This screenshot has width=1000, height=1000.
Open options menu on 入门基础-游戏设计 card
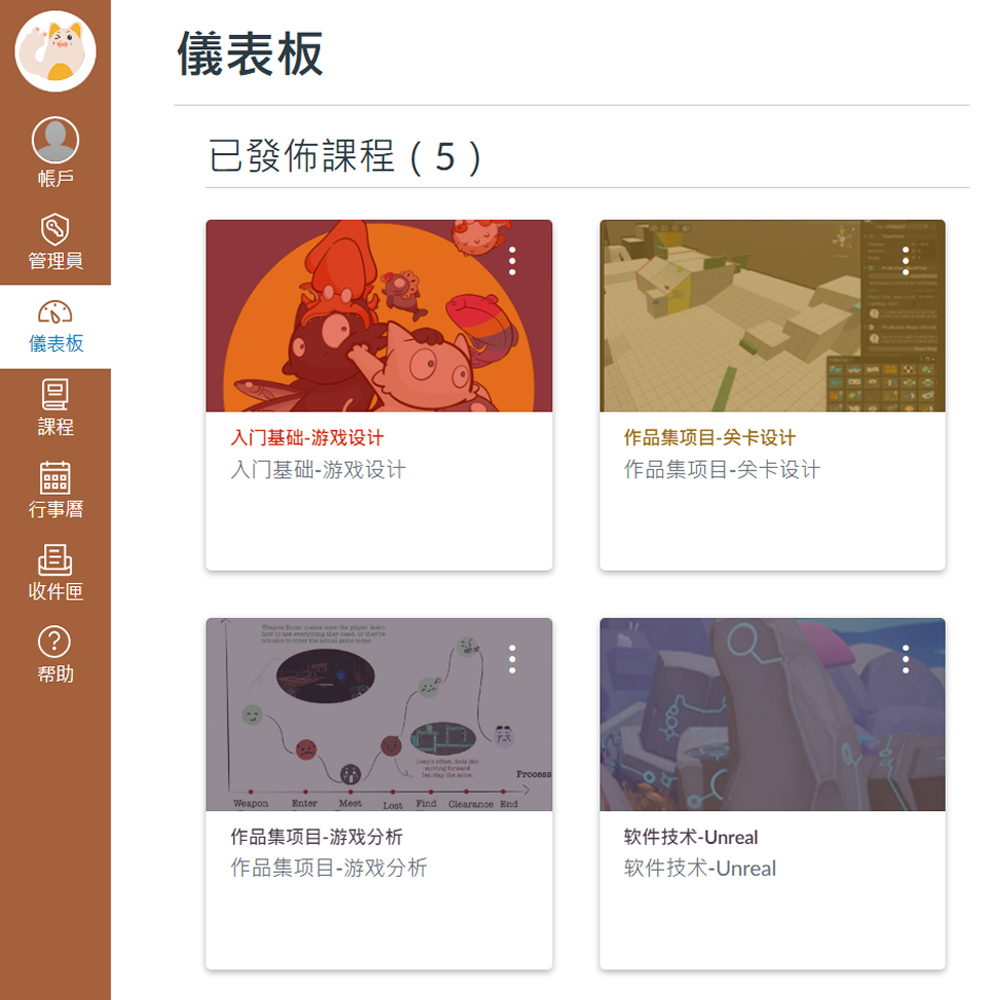(x=512, y=261)
